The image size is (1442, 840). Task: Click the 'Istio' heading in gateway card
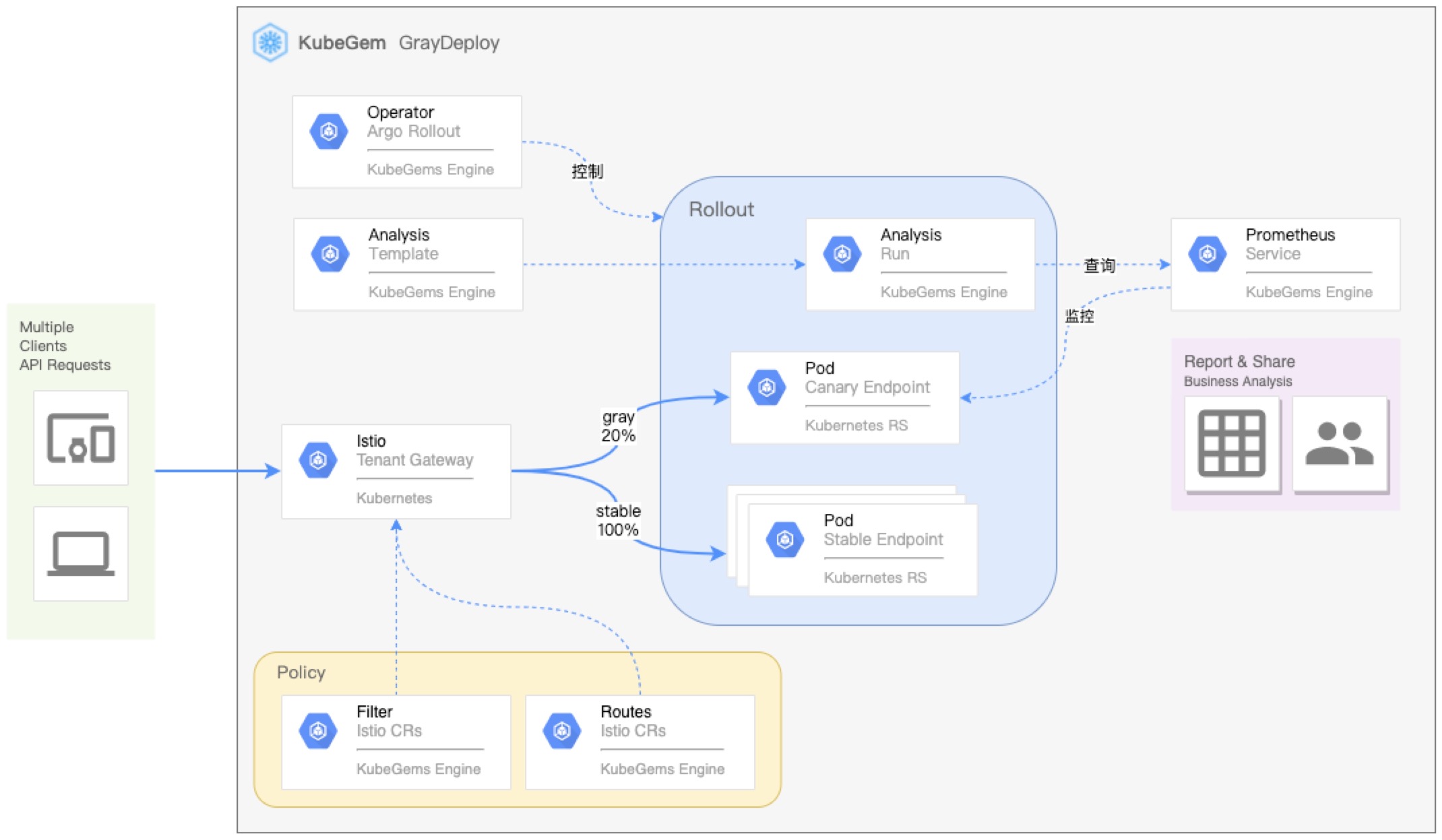point(371,441)
